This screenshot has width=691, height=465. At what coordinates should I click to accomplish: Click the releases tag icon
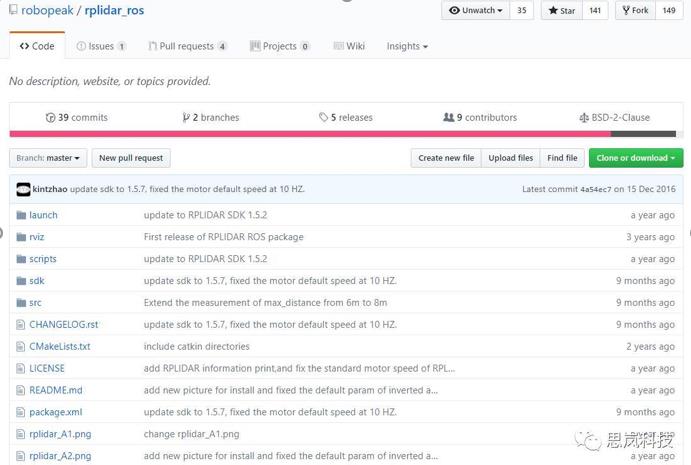[x=323, y=117]
